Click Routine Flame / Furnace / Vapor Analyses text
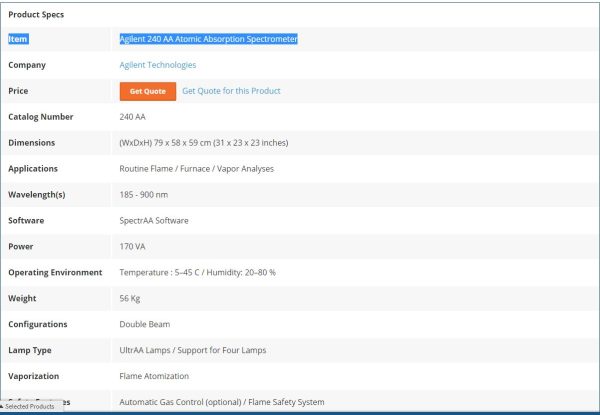600x415 pixels. (196, 169)
